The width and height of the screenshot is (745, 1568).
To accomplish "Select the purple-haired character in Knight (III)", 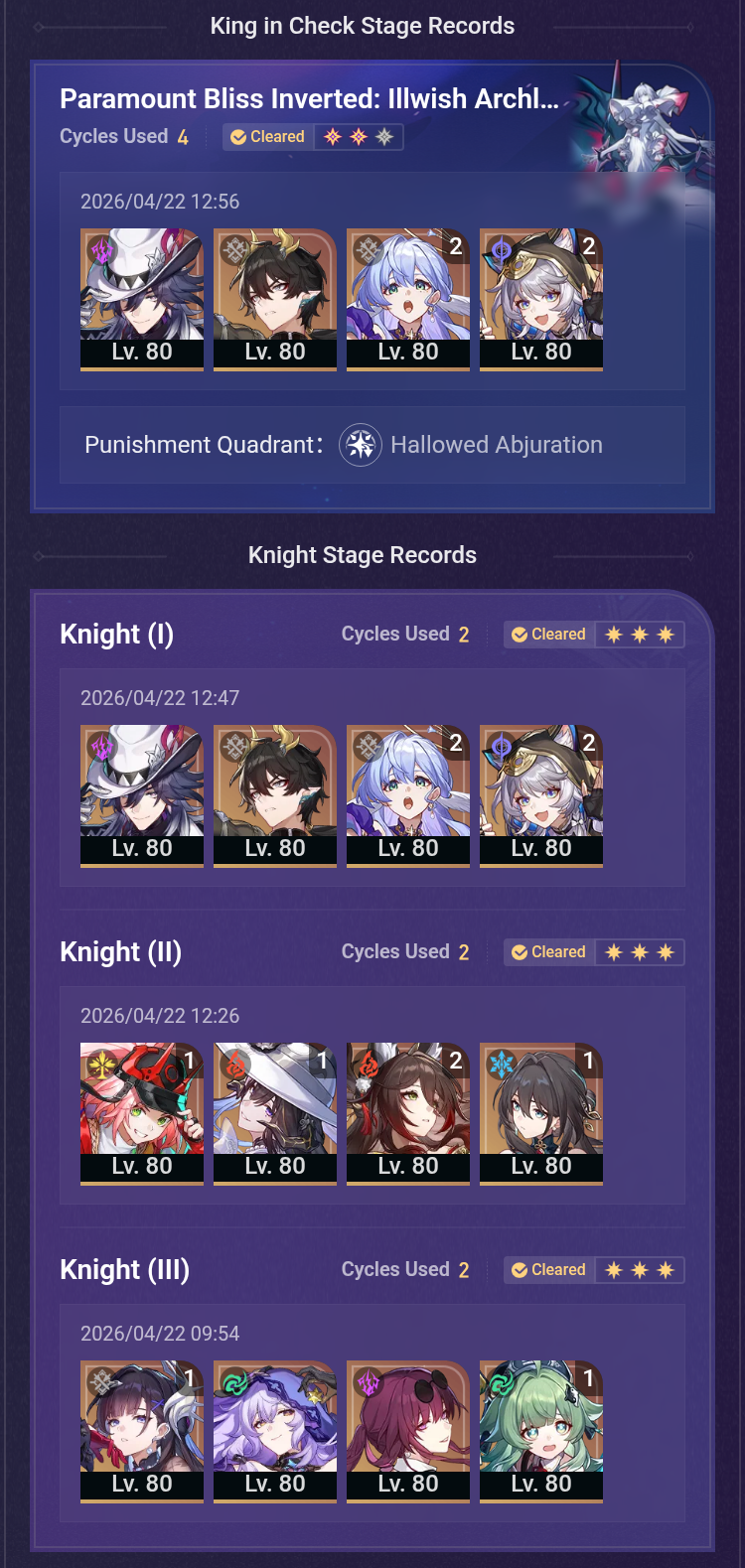I will point(275,1432).
